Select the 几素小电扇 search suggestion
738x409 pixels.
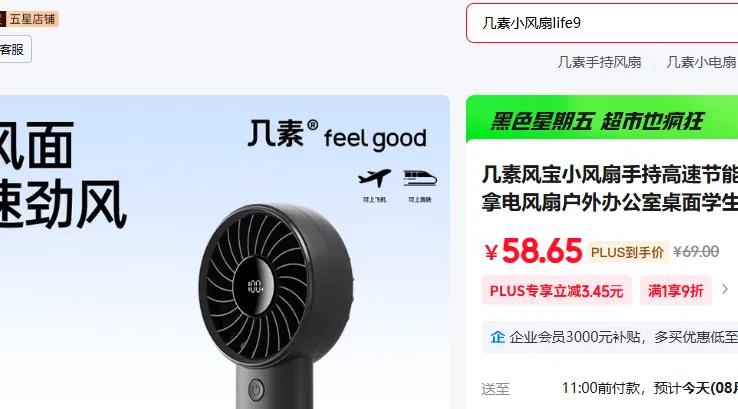701,62
